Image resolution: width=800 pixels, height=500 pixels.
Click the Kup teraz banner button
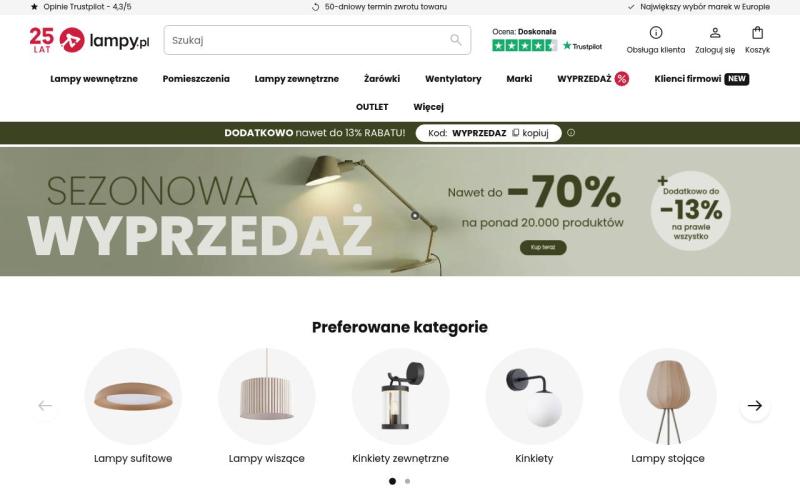tap(543, 247)
